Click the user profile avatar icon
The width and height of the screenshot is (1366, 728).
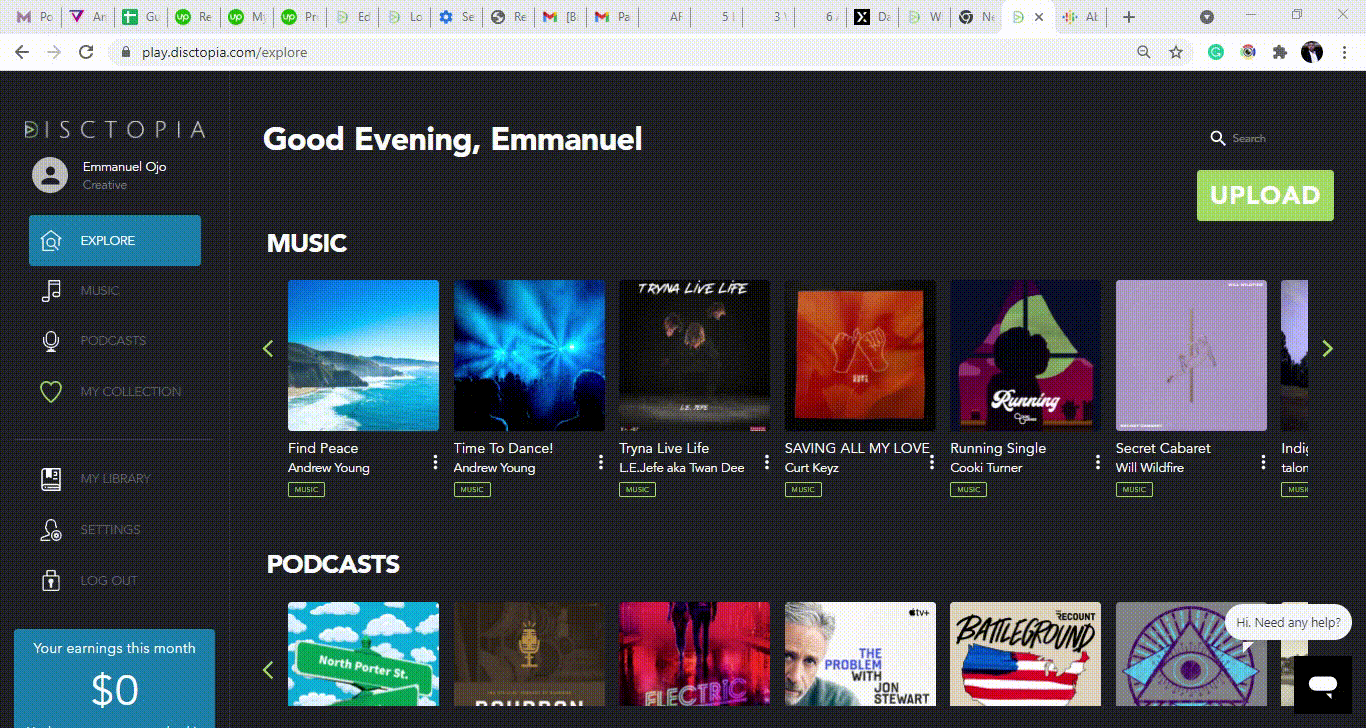pyautogui.click(x=50, y=175)
